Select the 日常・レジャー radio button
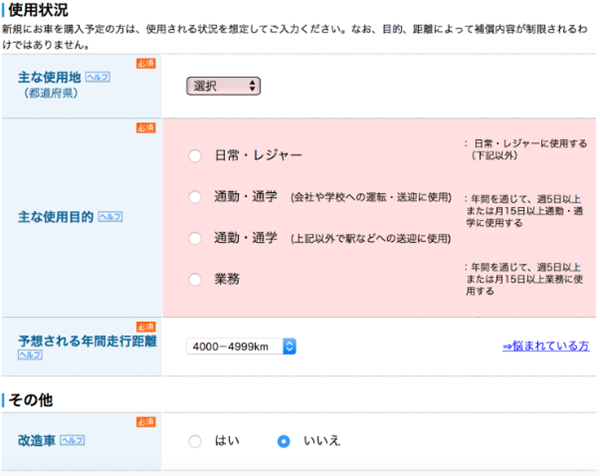Viewport: 600px width, 476px height. [195, 156]
